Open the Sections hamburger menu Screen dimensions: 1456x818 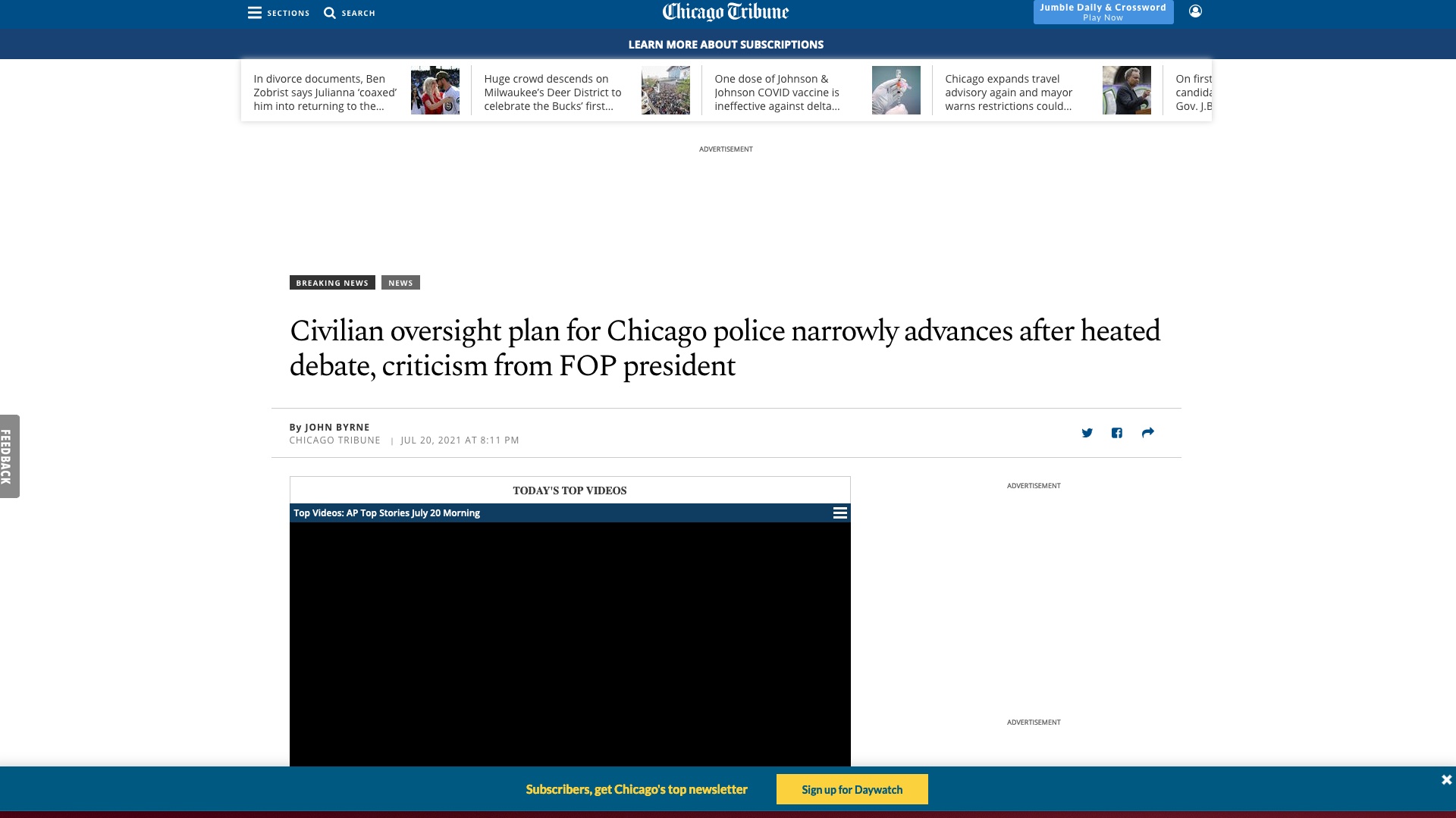point(255,13)
